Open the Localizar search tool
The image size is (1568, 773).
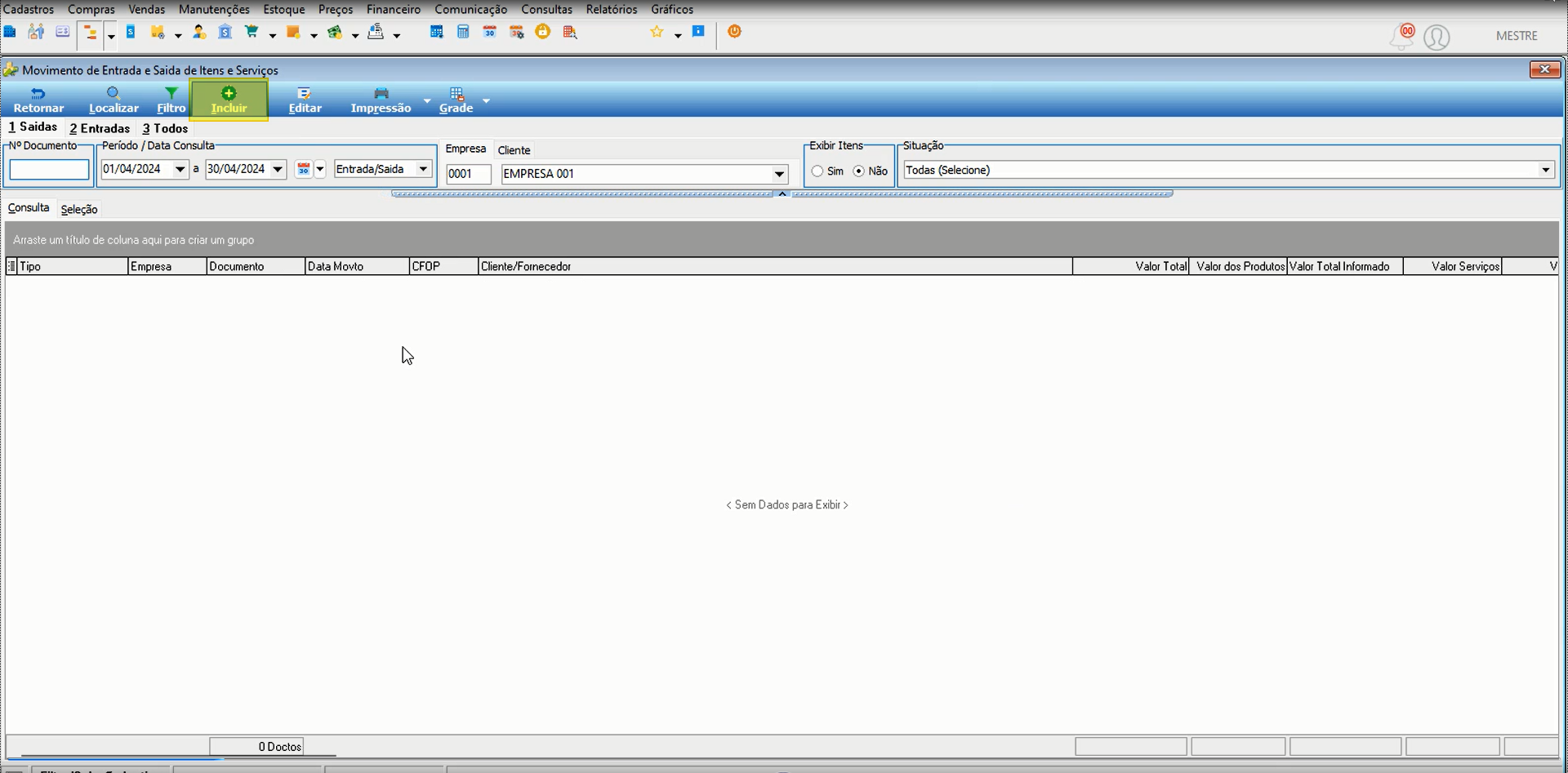(114, 100)
